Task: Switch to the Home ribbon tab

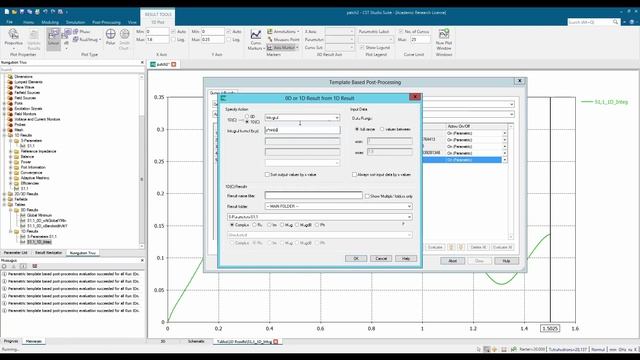Action: point(29,22)
